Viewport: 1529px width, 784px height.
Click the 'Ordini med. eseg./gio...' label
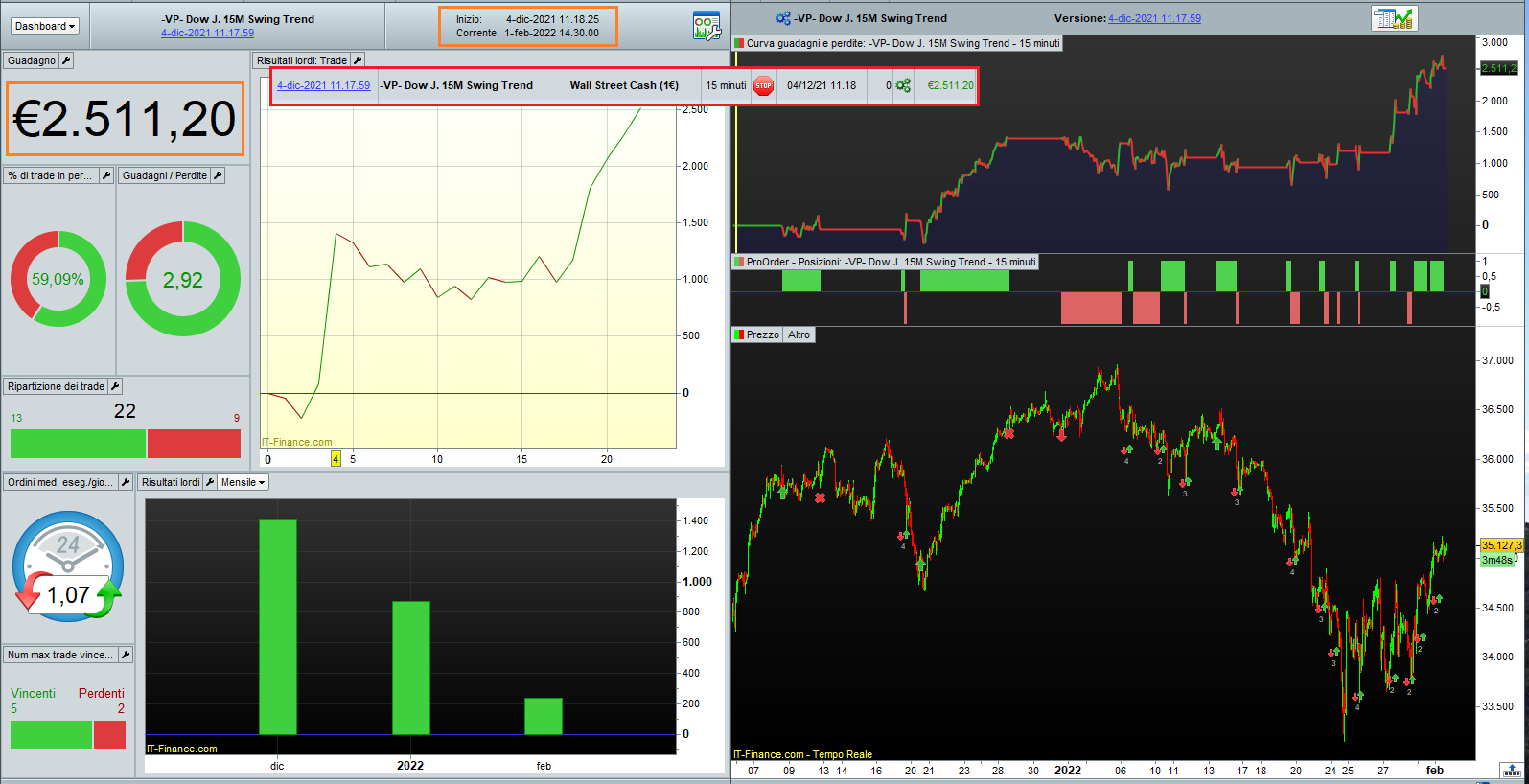(60, 482)
